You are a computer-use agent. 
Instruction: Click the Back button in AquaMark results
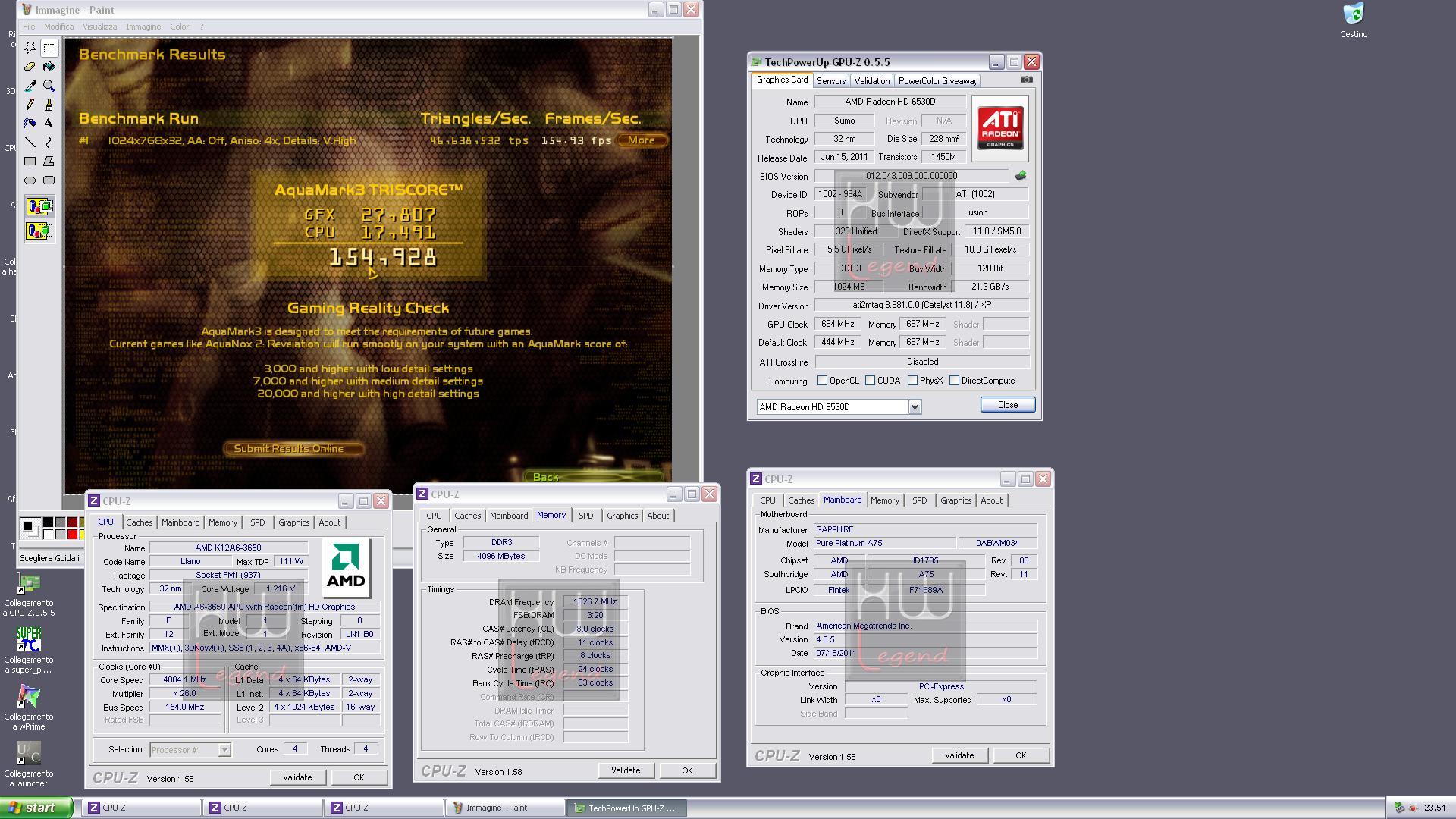tap(594, 477)
